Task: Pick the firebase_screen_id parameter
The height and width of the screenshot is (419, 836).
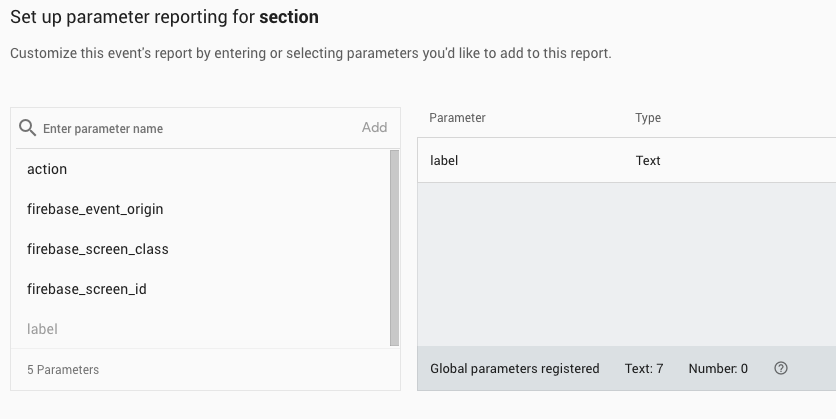Action: (87, 289)
